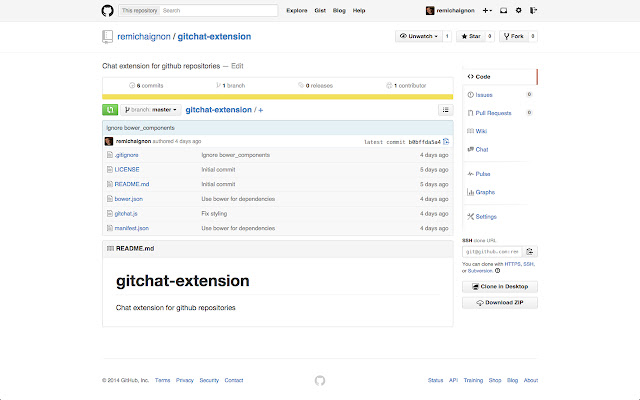This screenshot has height=400, width=640.
Task: Click Help in top navigation
Action: click(359, 11)
